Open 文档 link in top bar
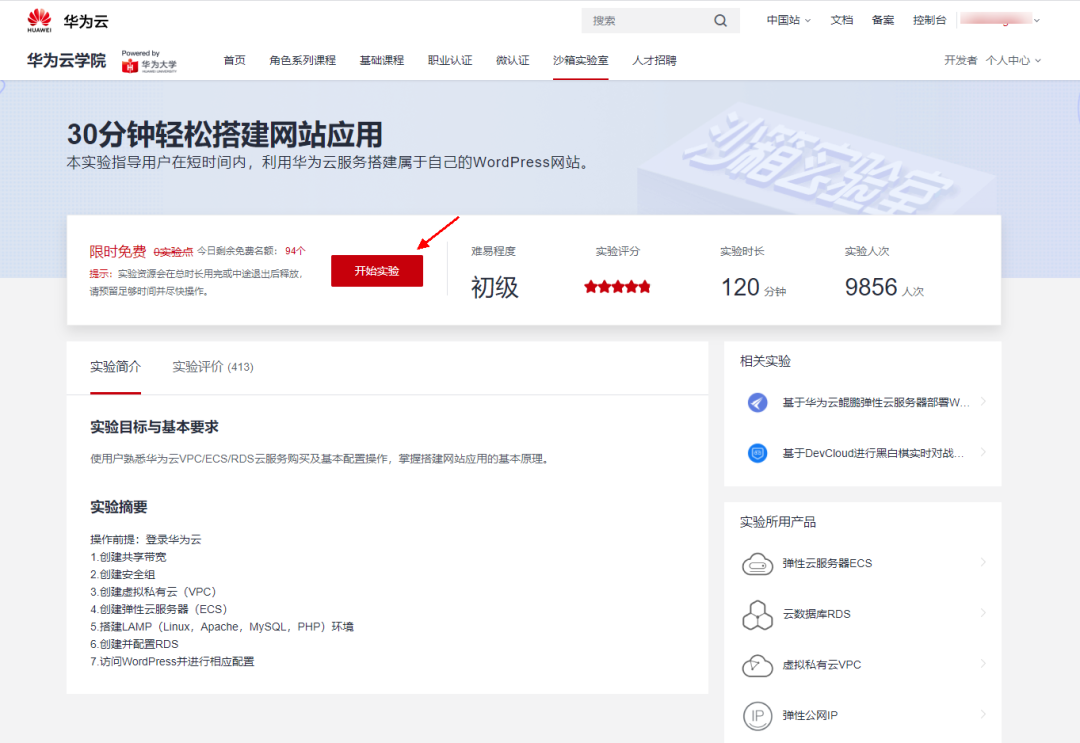The width and height of the screenshot is (1080, 743). point(842,21)
